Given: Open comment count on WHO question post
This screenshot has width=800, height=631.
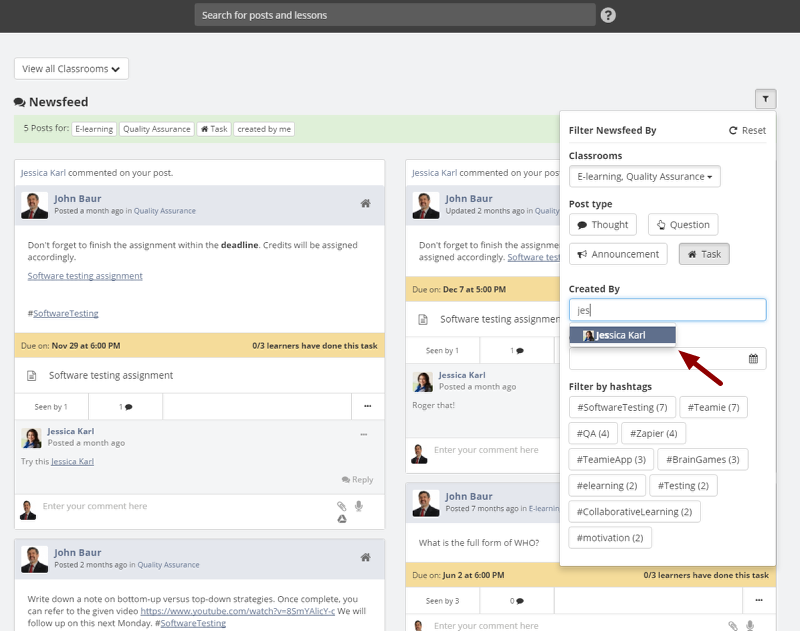Looking at the screenshot, I should pos(517,601).
